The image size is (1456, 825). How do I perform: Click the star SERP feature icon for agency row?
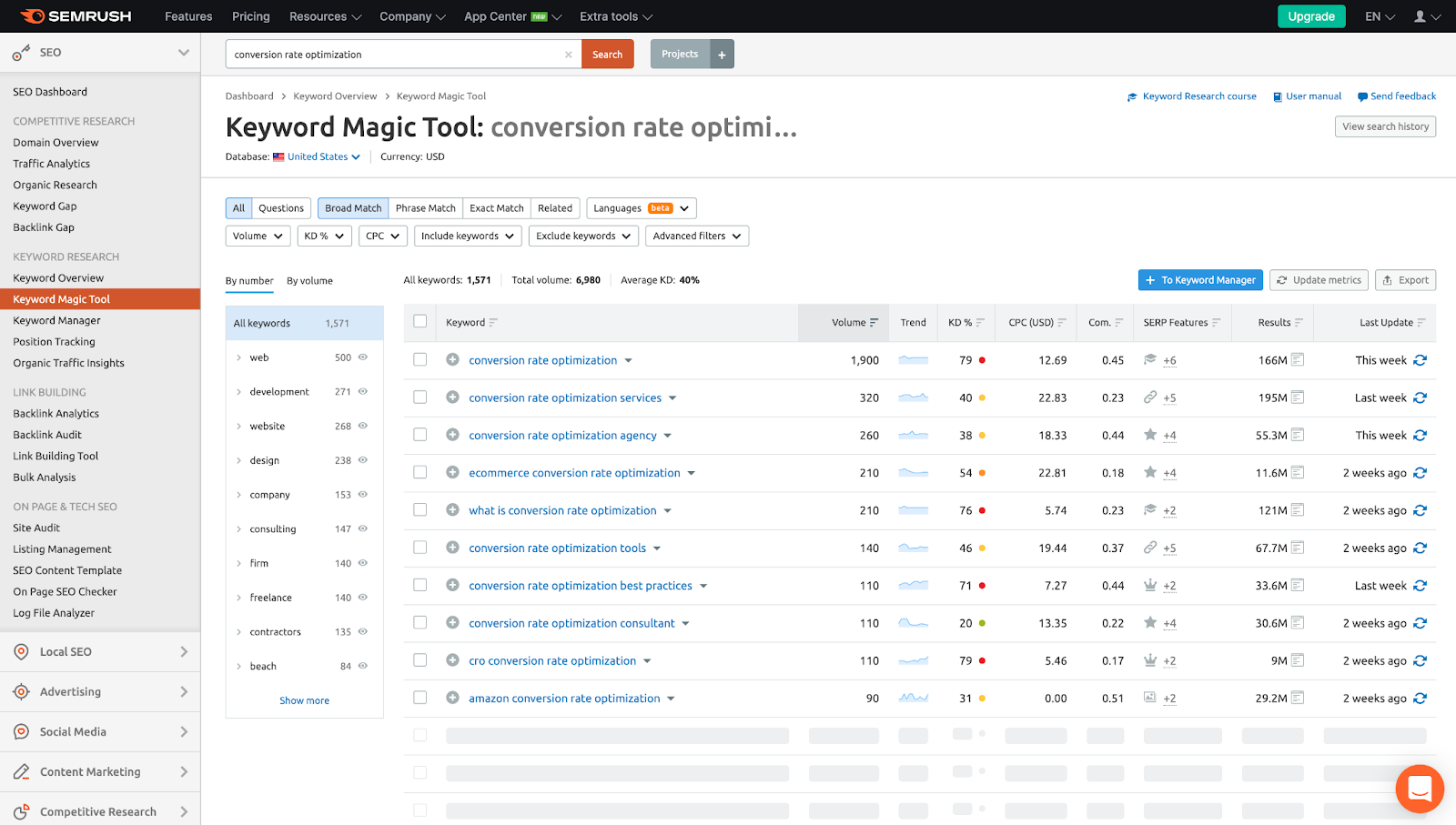point(1150,435)
